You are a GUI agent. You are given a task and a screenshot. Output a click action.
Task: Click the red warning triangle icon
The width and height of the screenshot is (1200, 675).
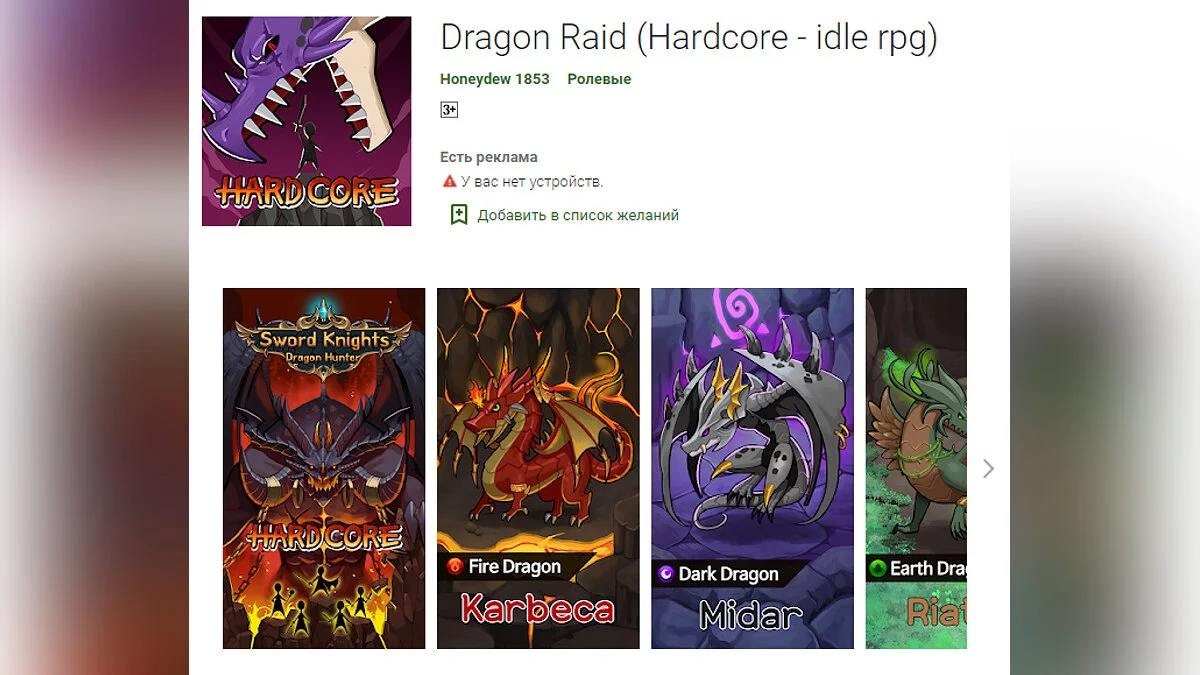[449, 182]
